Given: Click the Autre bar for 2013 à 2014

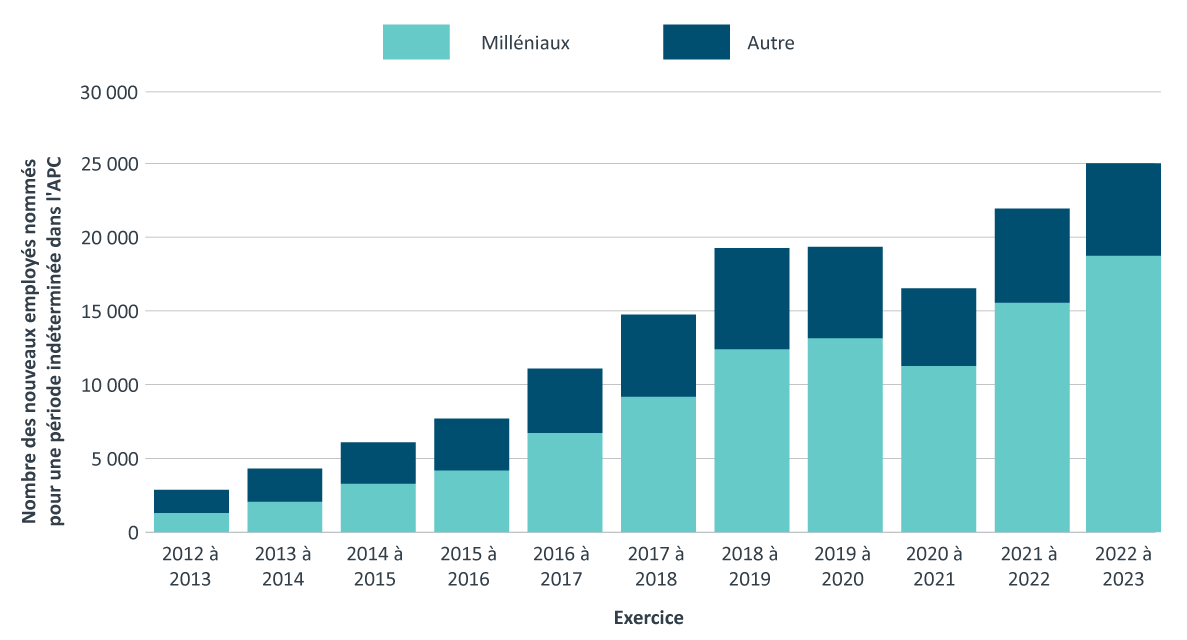Looking at the screenshot, I should [x=284, y=485].
